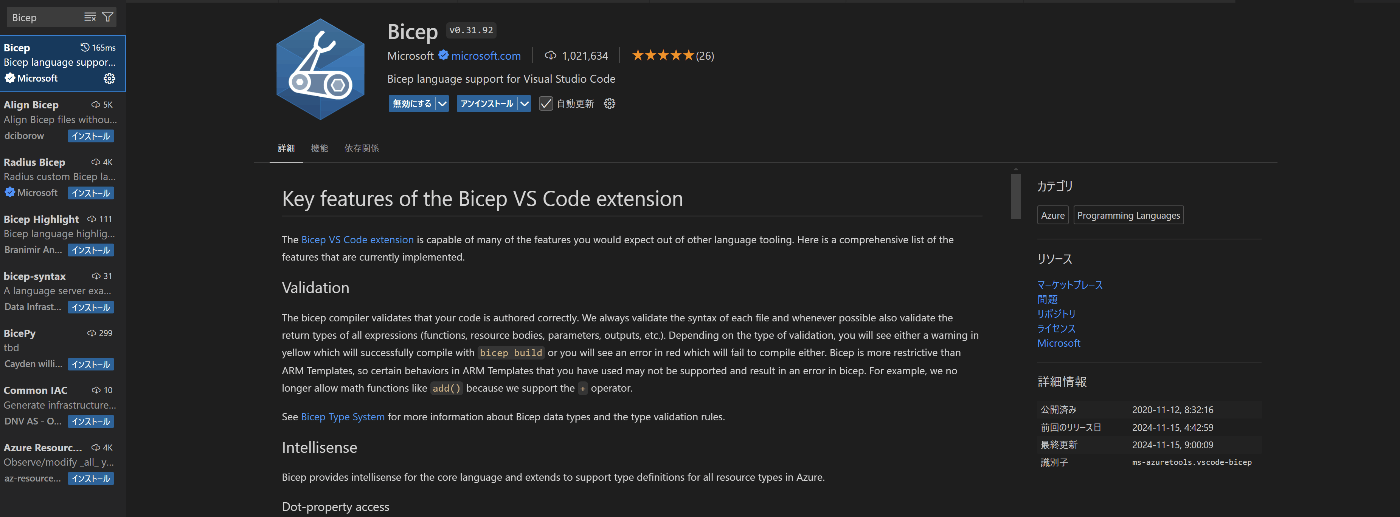Open the Microsoft resource link
The width and height of the screenshot is (1400, 517).
coord(1059,343)
